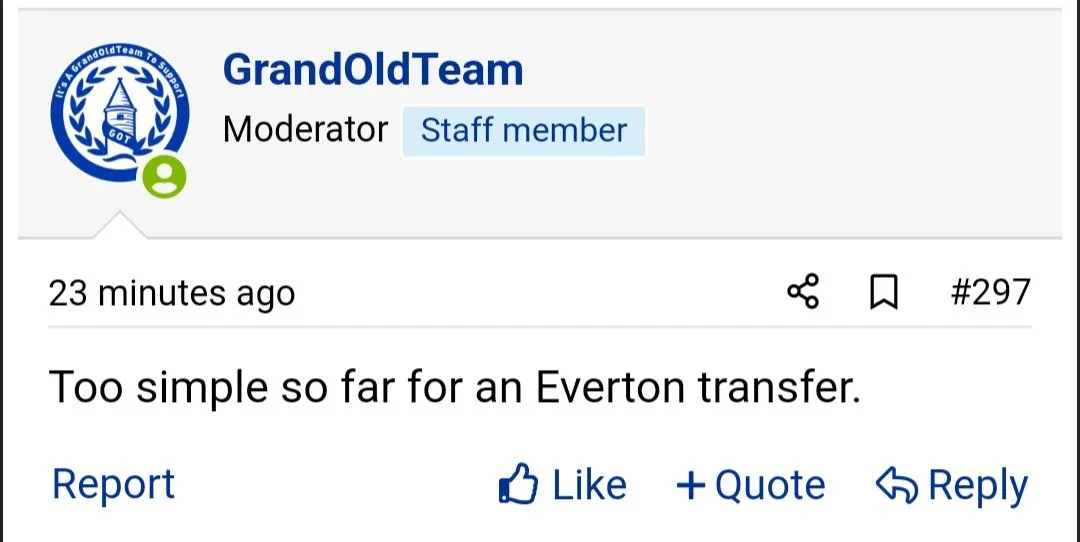Select the Quote text to multi-quote
The image size is (1080, 542).
pos(770,486)
